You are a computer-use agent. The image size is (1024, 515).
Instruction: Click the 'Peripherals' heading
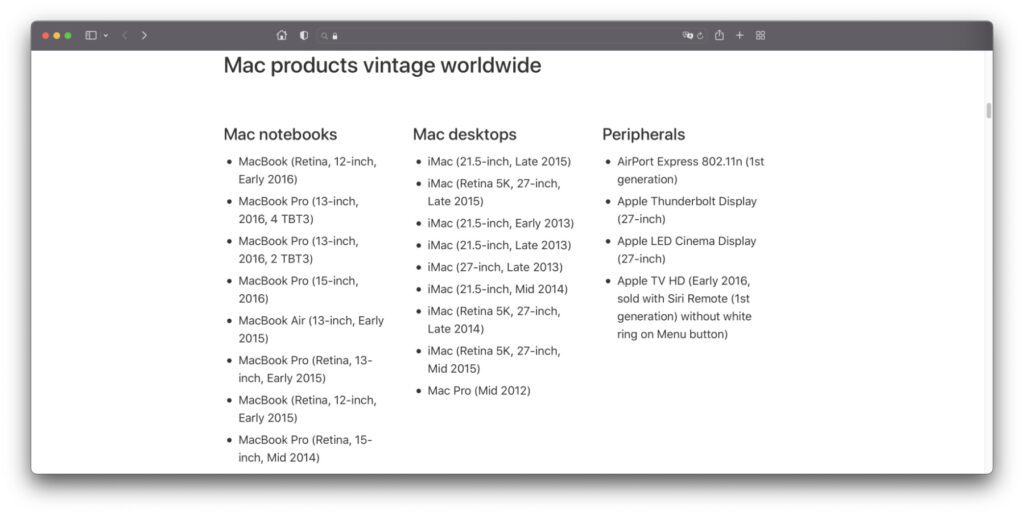tap(643, 134)
